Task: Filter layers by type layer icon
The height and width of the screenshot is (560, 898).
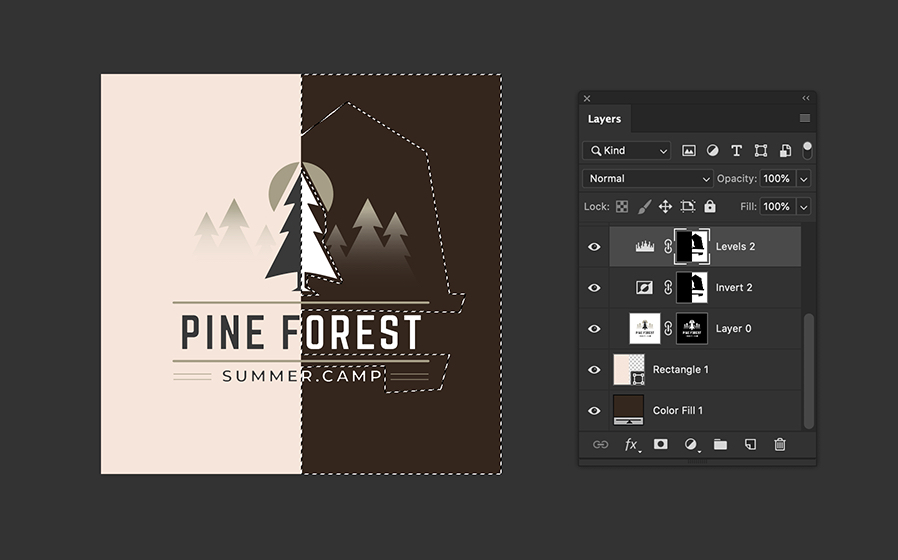Action: click(x=736, y=151)
